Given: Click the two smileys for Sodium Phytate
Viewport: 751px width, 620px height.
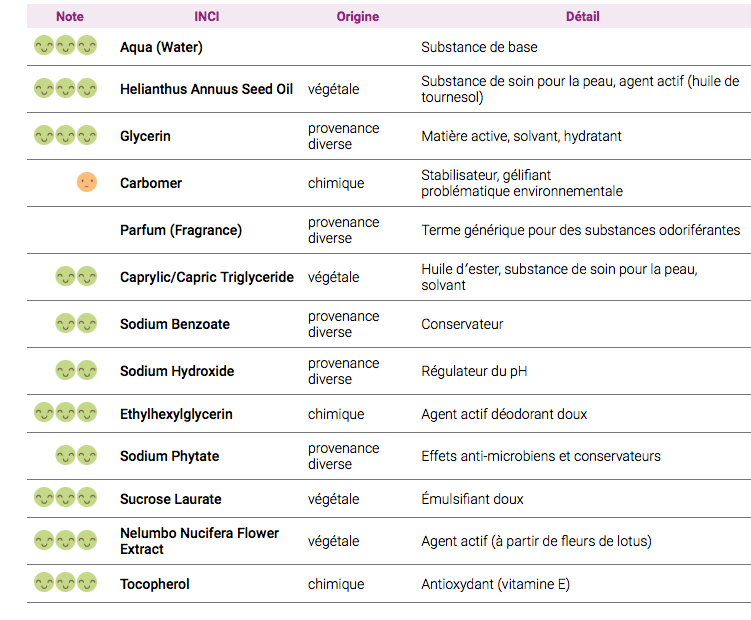Looking at the screenshot, I should [x=76, y=455].
